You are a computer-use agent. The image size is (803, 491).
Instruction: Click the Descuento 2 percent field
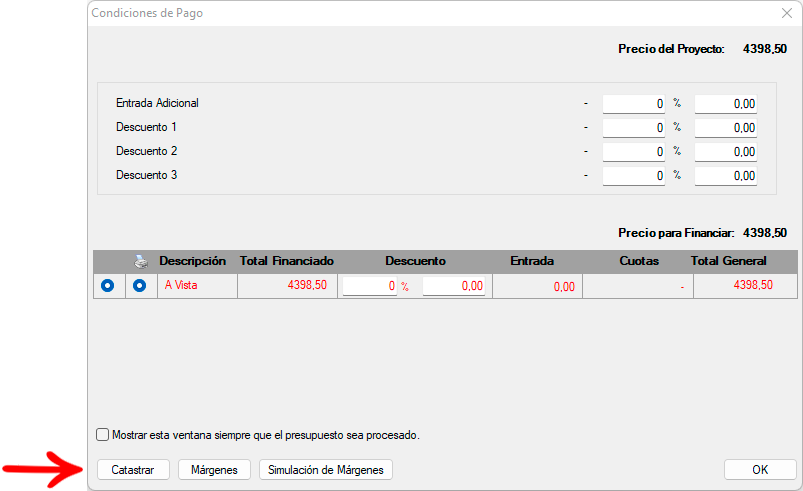[x=633, y=152]
